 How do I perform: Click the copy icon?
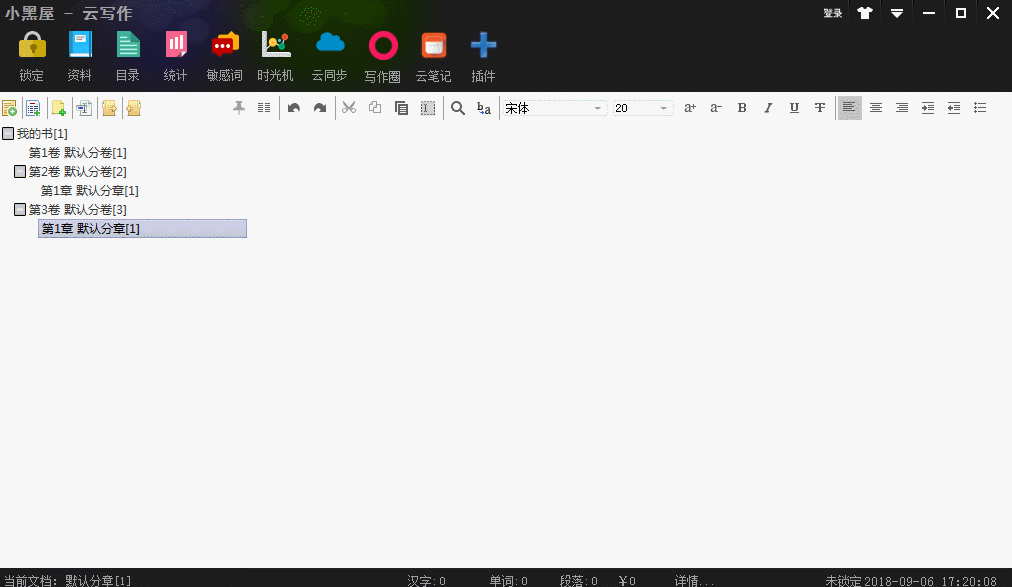click(375, 108)
